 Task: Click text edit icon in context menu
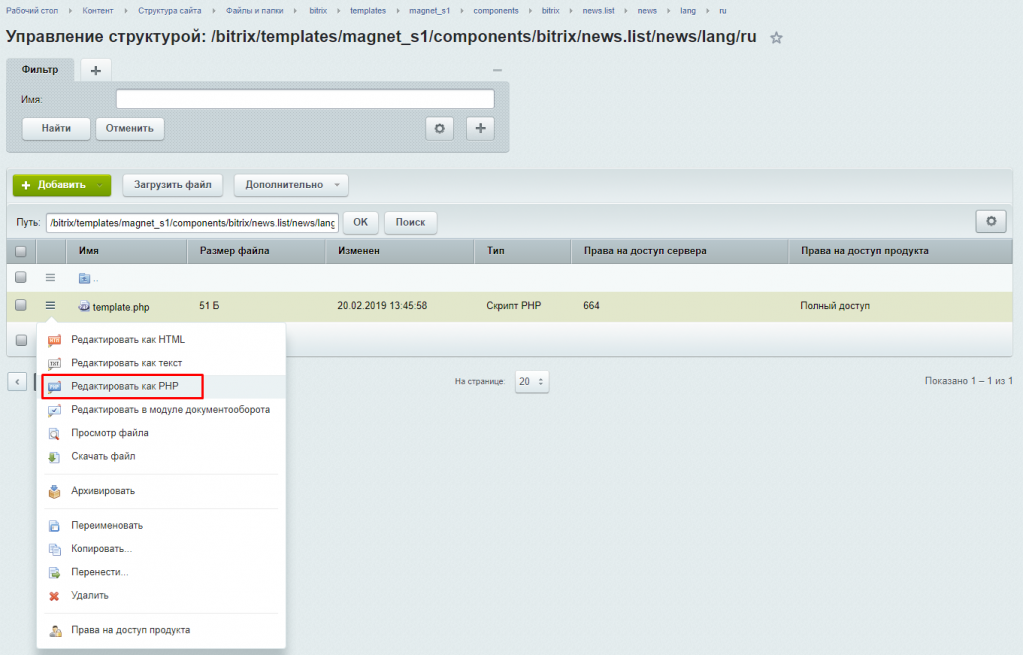55,363
